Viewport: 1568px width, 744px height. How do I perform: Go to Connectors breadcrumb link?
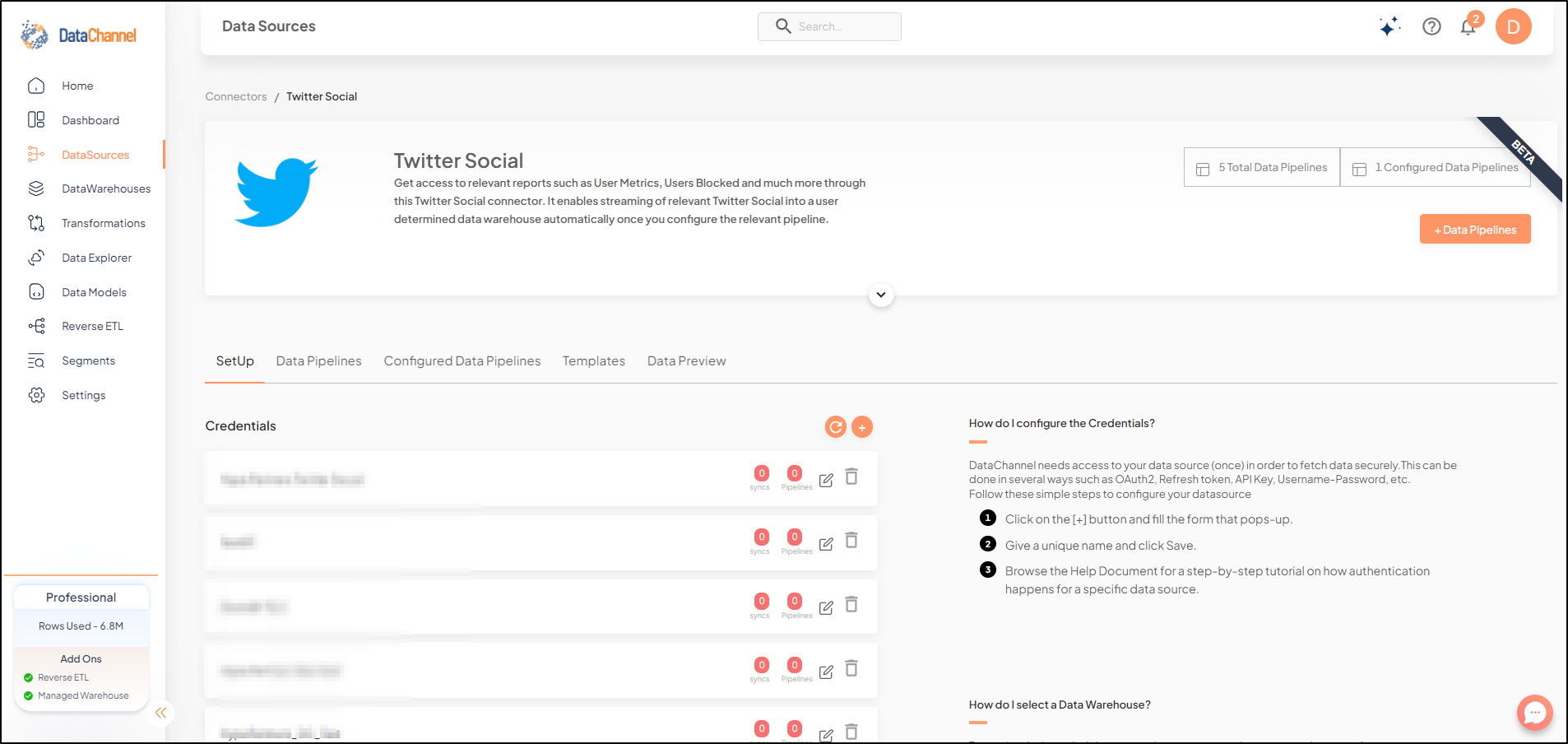click(x=236, y=96)
